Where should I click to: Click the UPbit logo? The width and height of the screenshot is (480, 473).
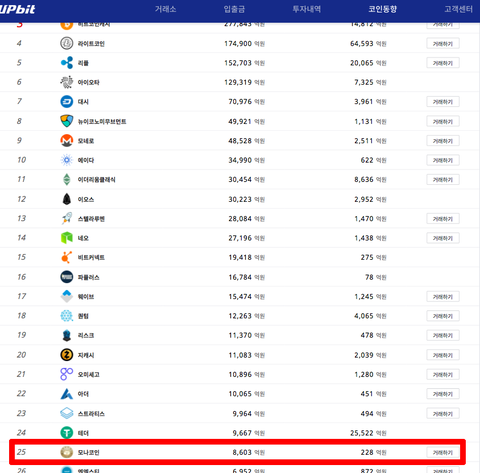tap(17, 9)
